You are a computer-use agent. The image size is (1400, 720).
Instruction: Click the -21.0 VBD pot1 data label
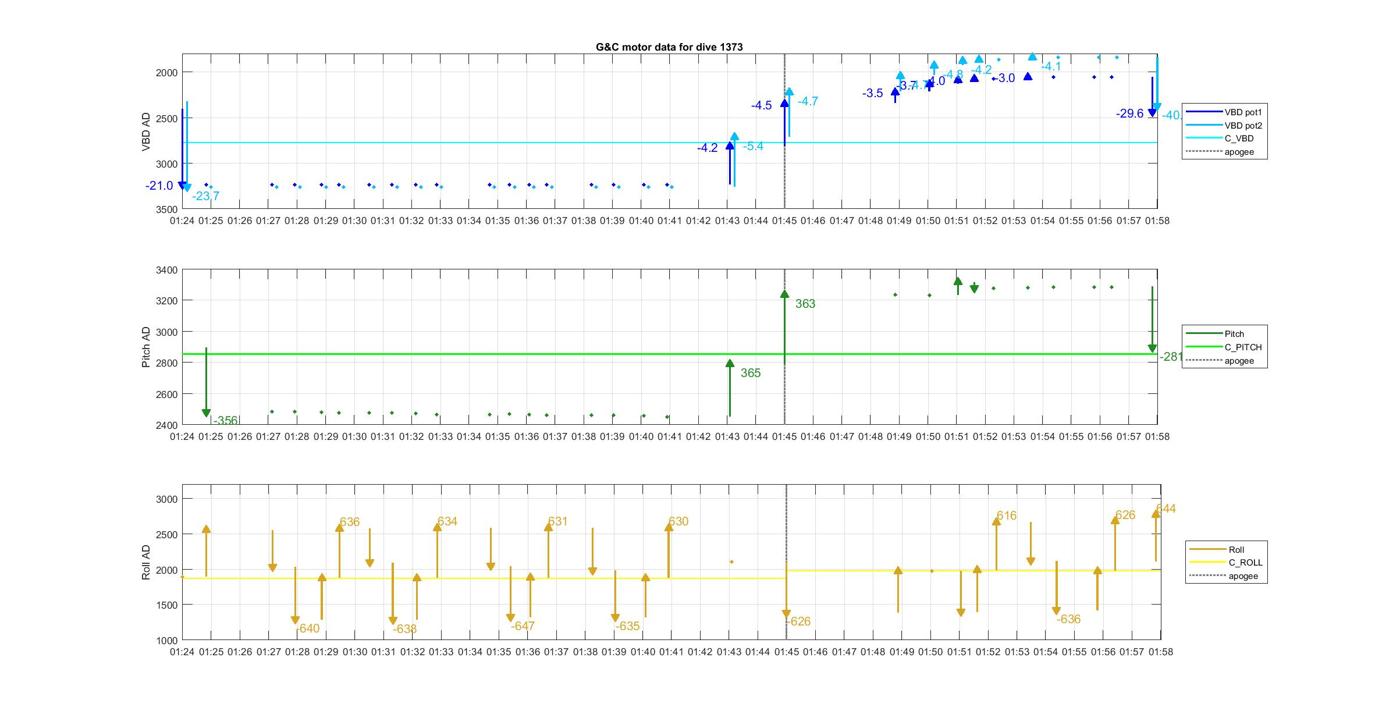(159, 186)
